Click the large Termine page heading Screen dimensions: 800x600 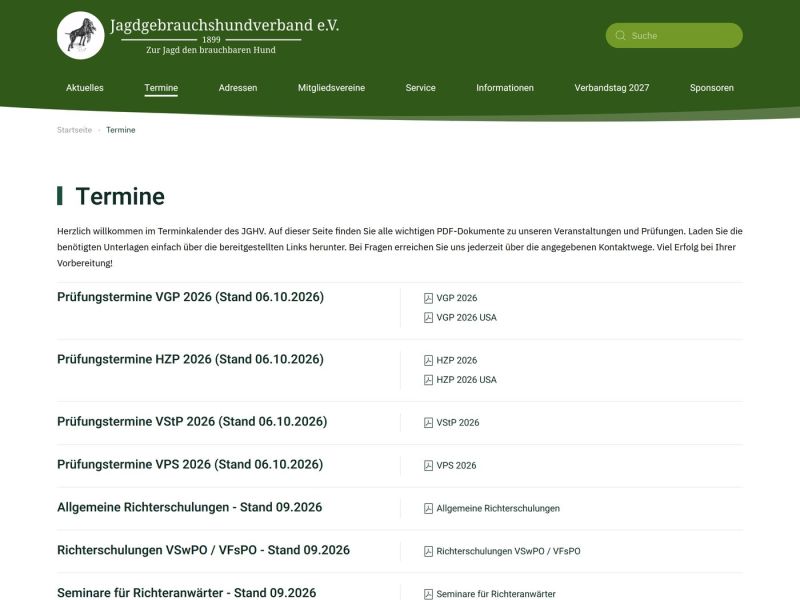[120, 196]
